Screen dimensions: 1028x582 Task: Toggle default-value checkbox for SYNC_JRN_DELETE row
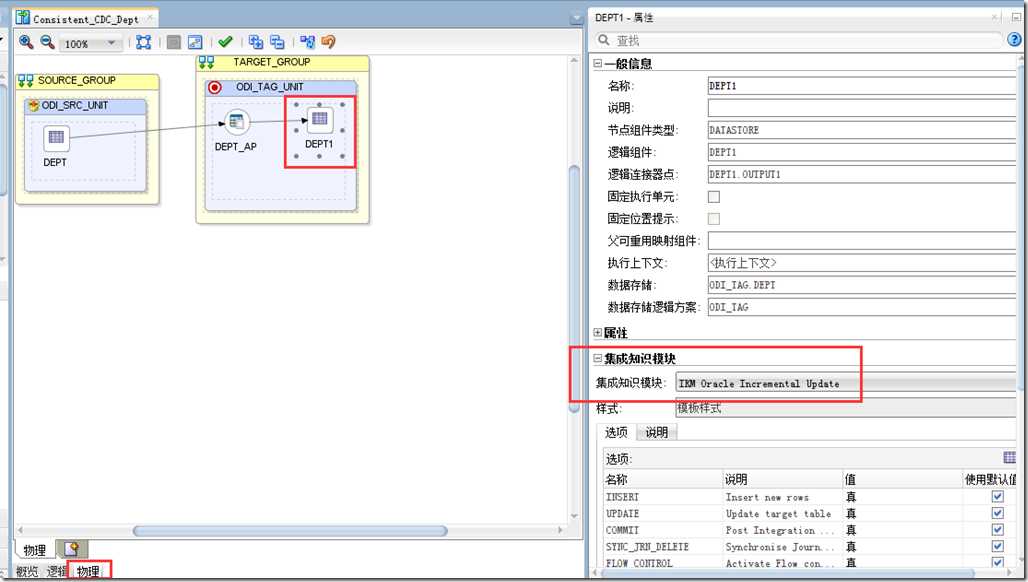tap(997, 546)
